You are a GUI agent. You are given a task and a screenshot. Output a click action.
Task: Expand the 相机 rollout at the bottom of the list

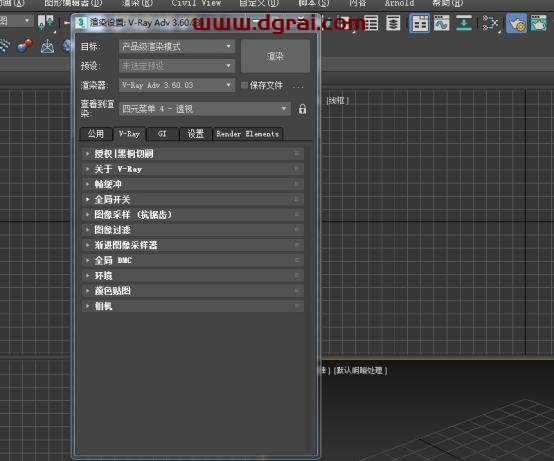[193, 306]
